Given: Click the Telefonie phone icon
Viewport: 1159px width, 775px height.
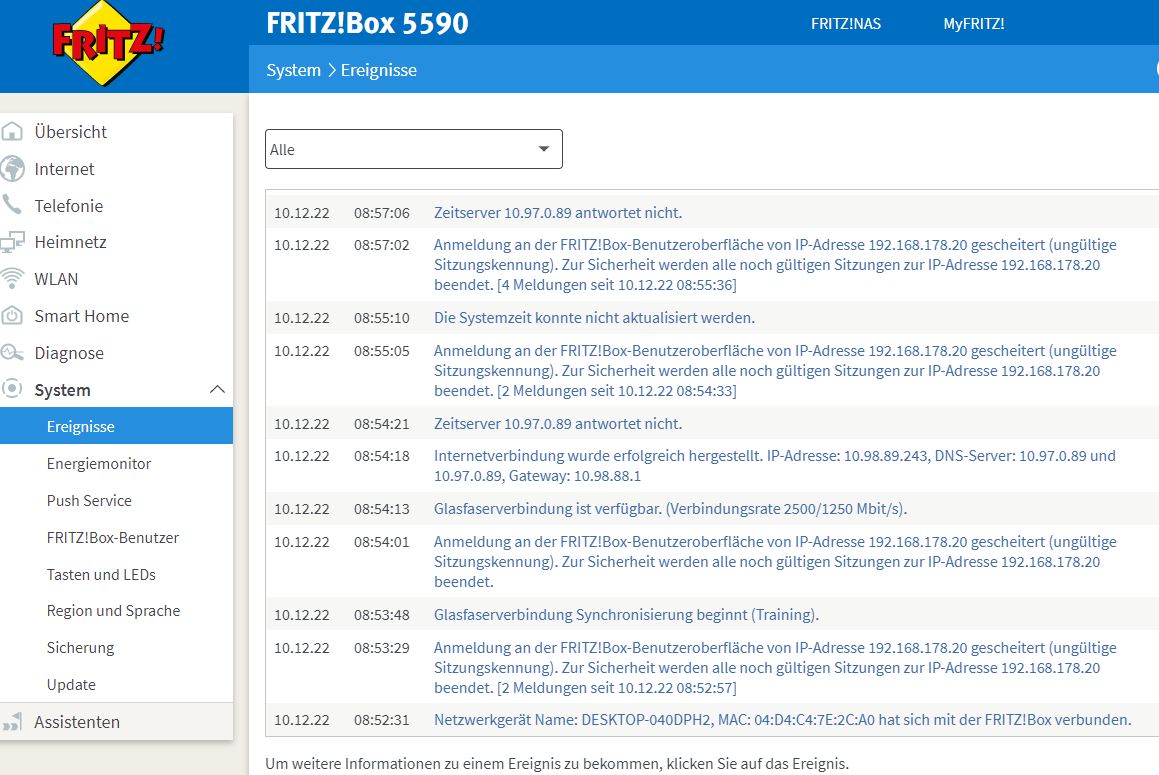Looking at the screenshot, I should (12, 205).
